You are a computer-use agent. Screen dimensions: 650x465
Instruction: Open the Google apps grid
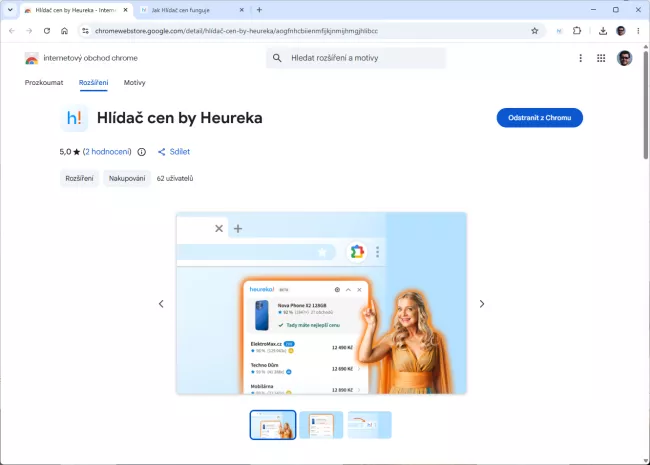(x=601, y=58)
